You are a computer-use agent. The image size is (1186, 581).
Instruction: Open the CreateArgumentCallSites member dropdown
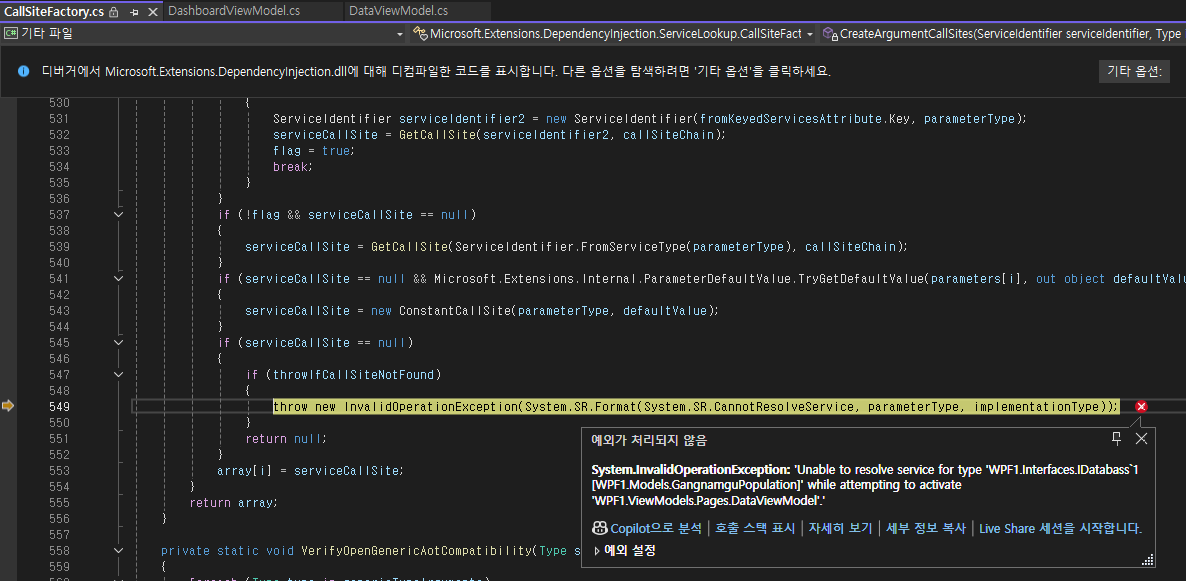pyautogui.click(x=1003, y=33)
